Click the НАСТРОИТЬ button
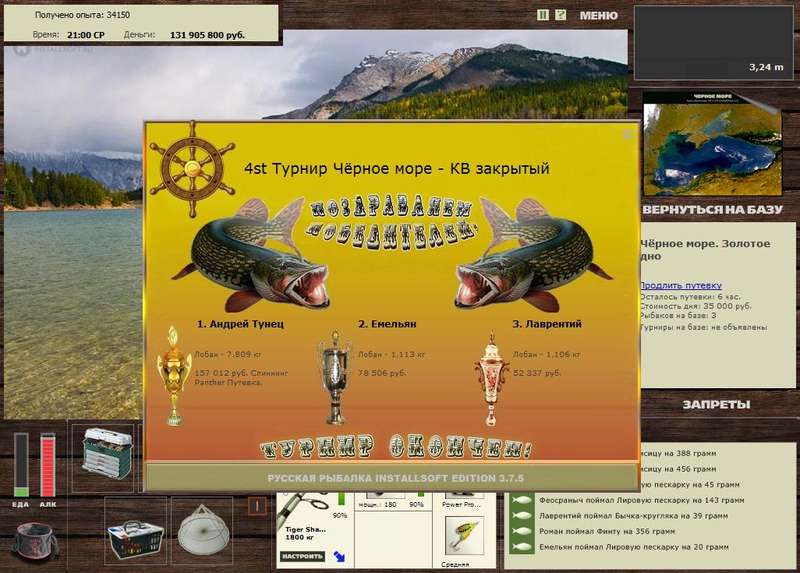 (302, 556)
